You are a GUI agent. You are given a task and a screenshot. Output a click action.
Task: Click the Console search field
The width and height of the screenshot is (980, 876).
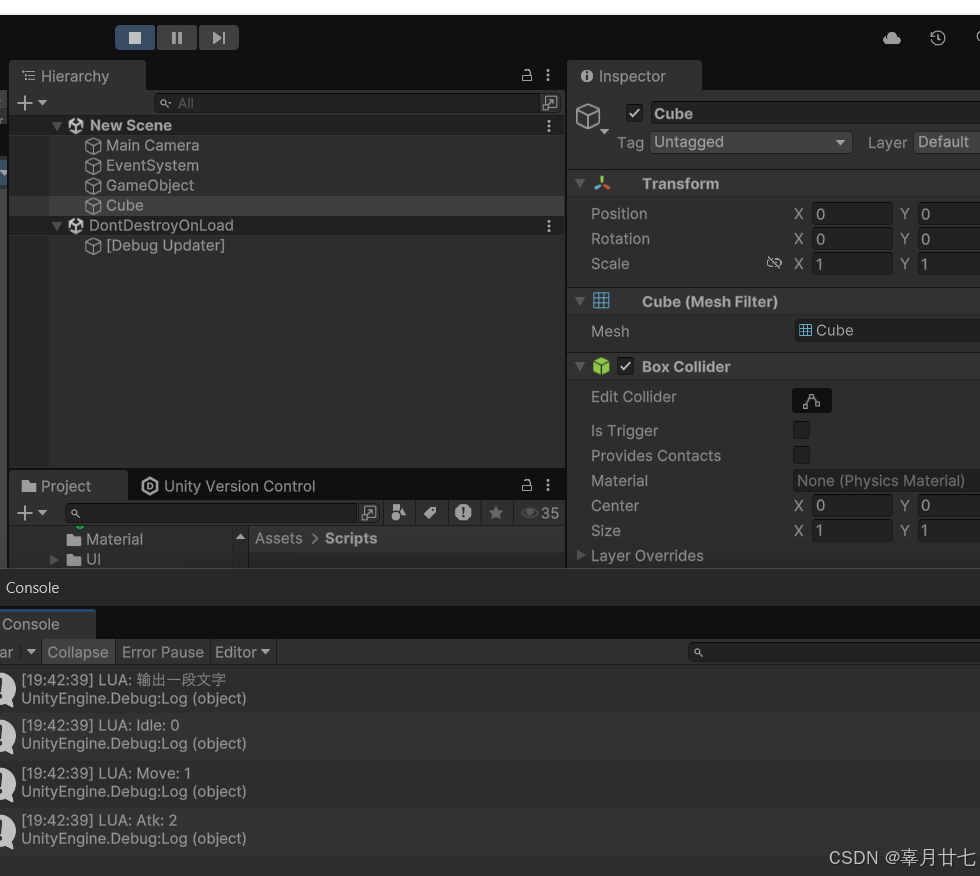coord(840,651)
